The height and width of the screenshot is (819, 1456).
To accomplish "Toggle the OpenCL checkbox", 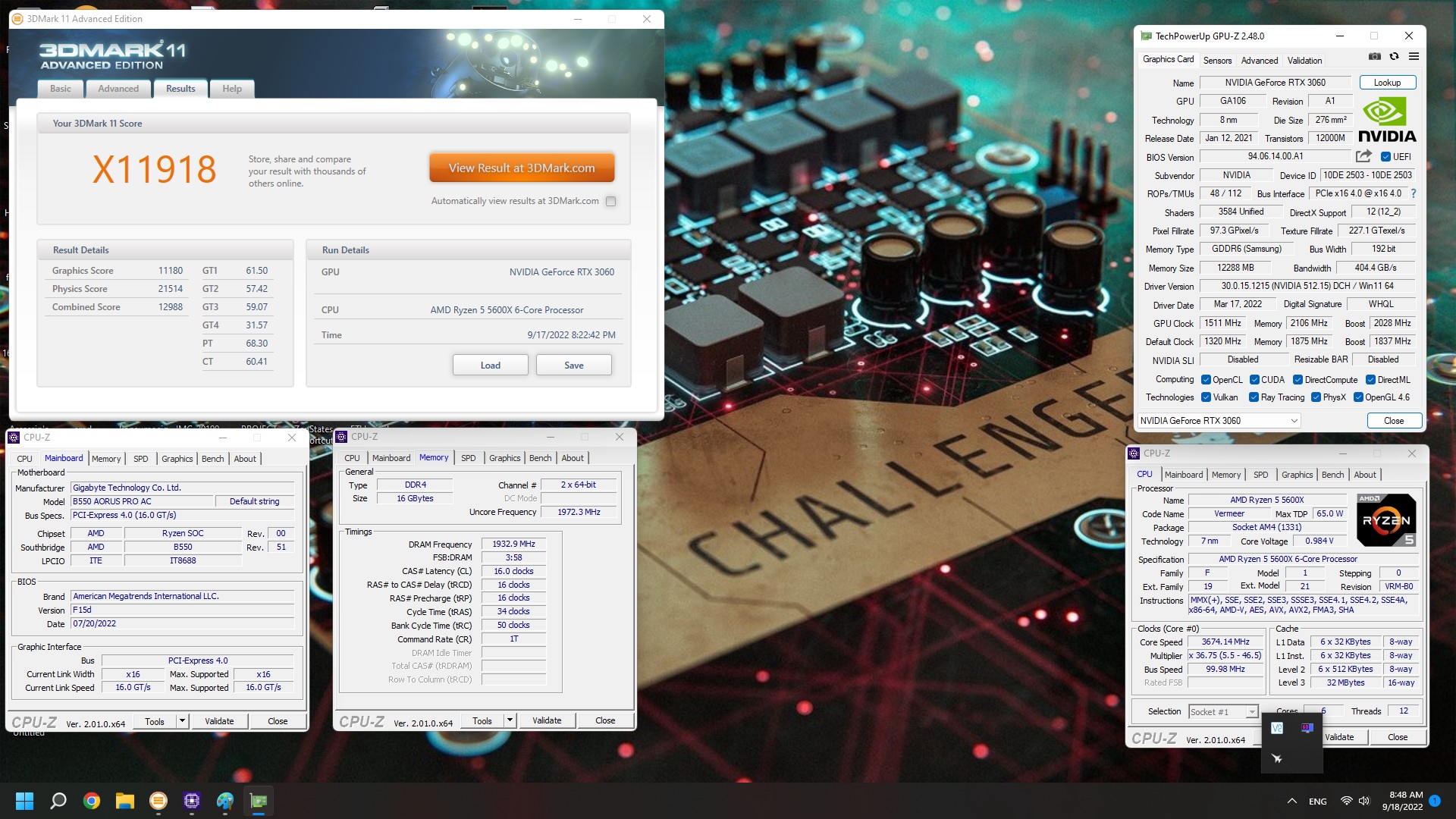I will tap(1206, 380).
